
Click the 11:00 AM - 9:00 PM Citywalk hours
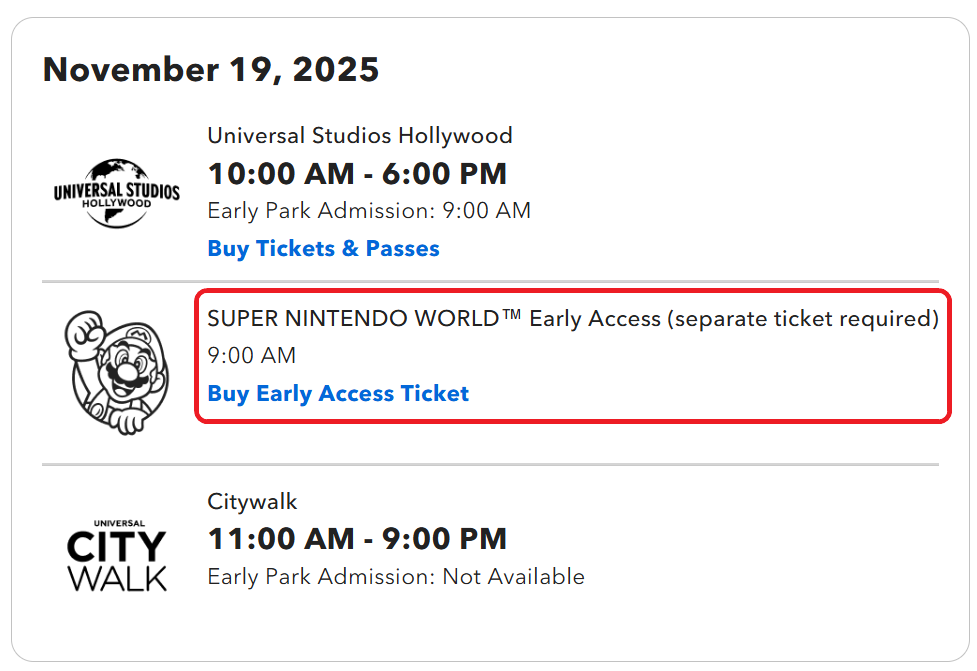[x=357, y=539]
